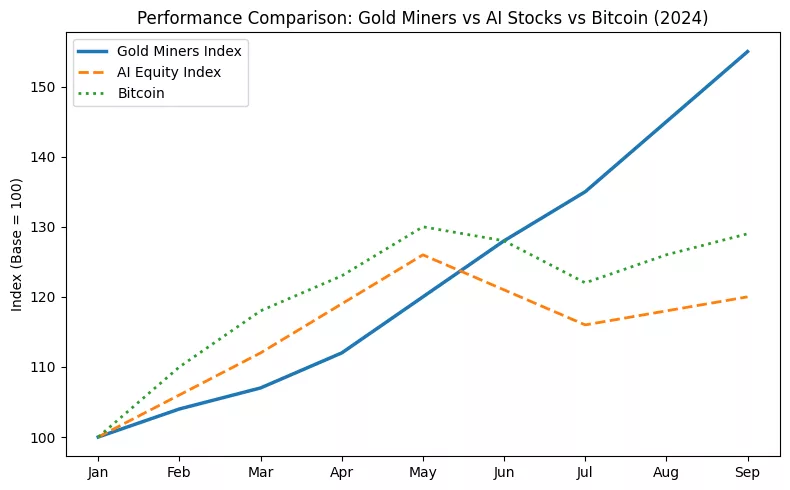This screenshot has height=490, width=790.
Task: Select the Gold Miners Index legend label
Action: coord(179,50)
